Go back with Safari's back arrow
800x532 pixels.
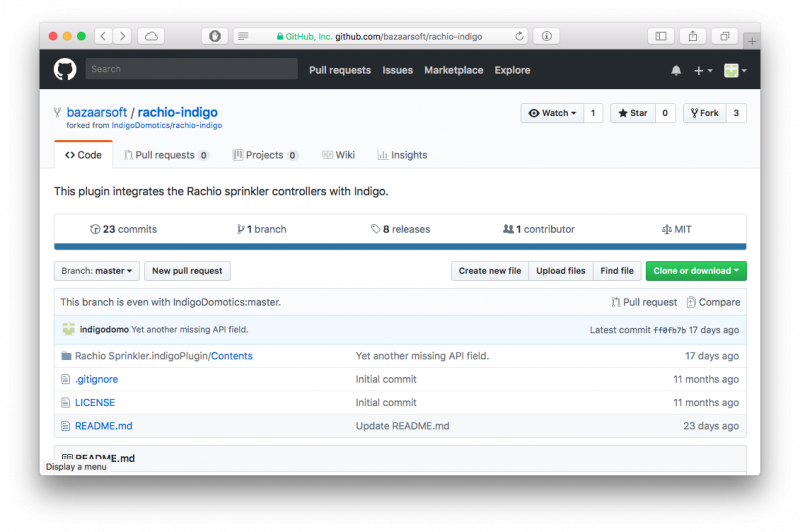pos(104,36)
